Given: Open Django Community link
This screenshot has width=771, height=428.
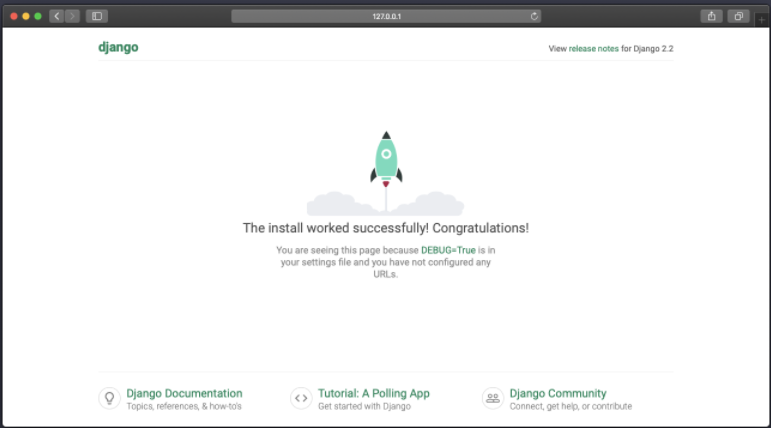Looking at the screenshot, I should (558, 393).
